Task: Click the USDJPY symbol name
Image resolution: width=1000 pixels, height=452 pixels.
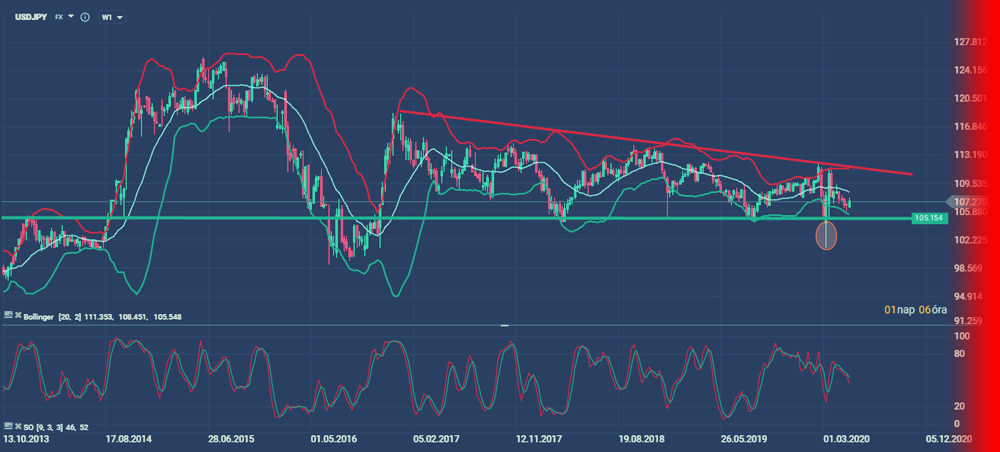Action: coord(28,18)
